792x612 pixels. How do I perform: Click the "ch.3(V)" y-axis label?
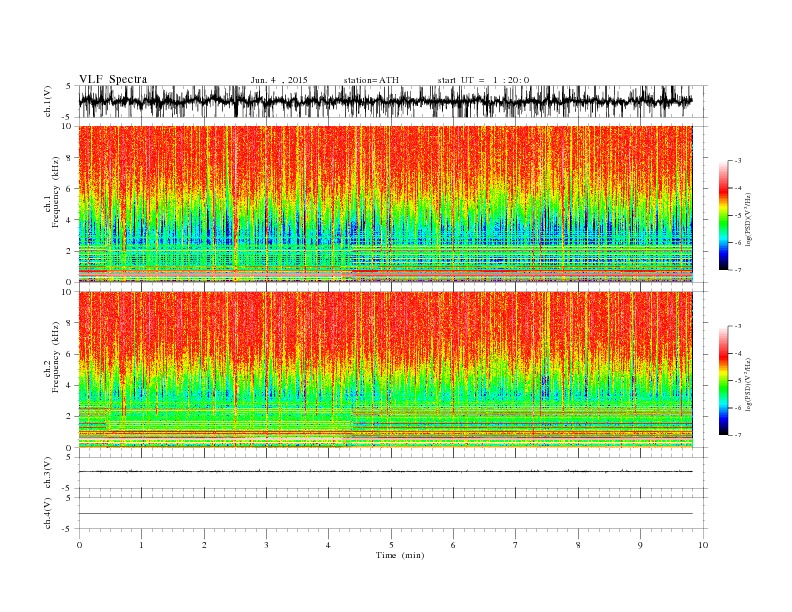coord(47,474)
